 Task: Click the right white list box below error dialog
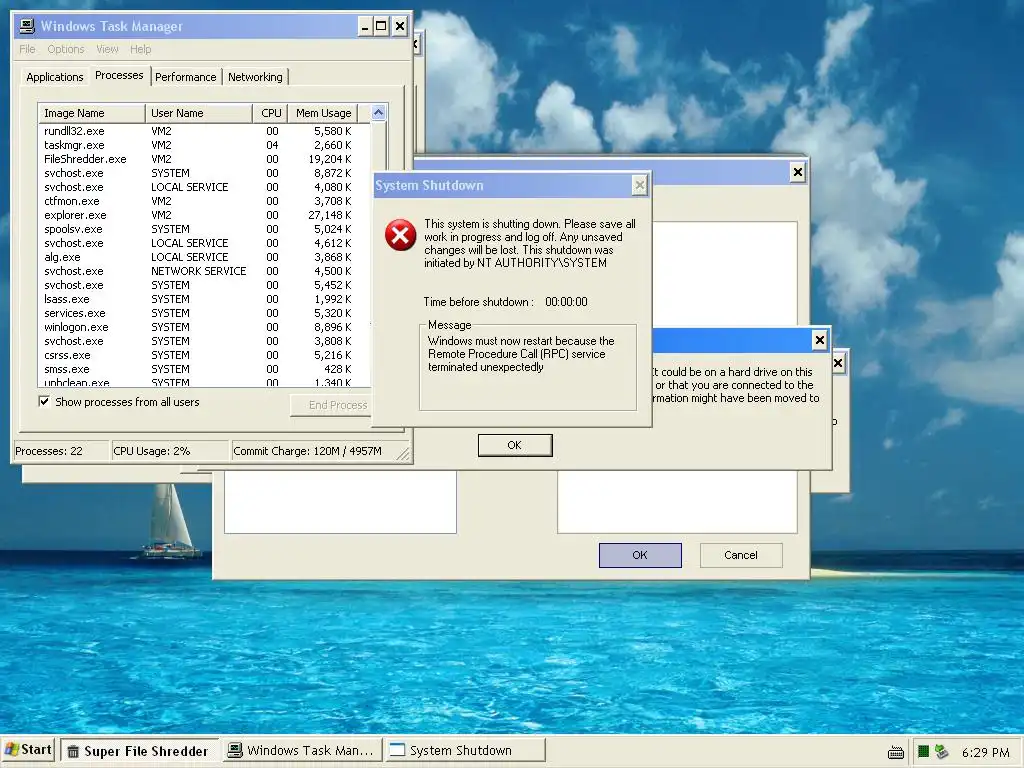[x=677, y=502]
